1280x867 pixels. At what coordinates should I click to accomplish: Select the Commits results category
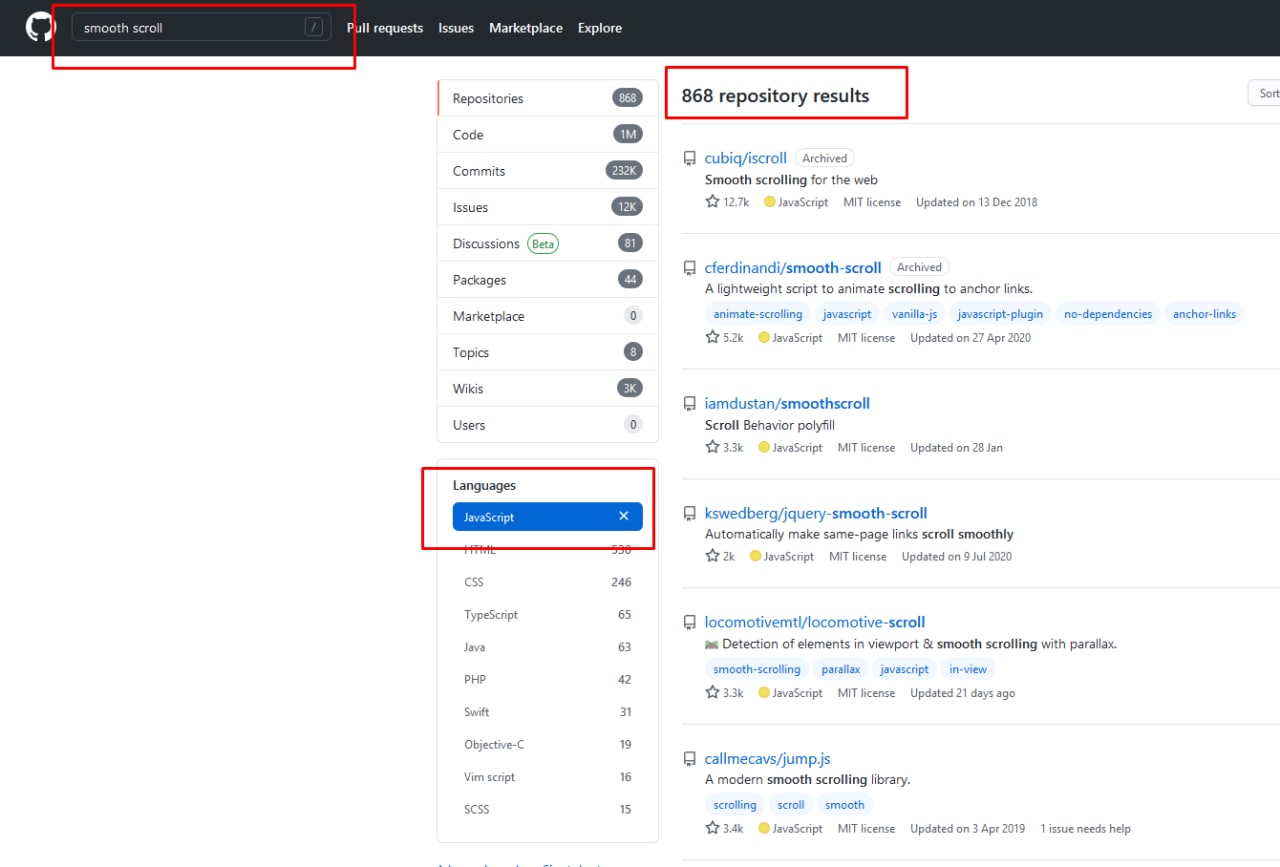coord(548,171)
